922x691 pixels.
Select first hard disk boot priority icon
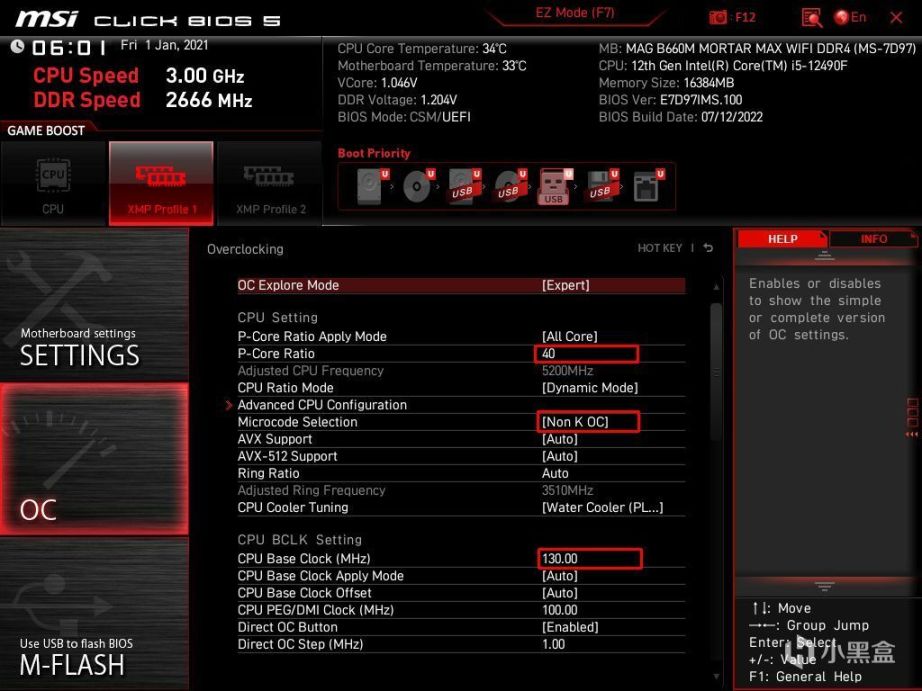click(373, 186)
